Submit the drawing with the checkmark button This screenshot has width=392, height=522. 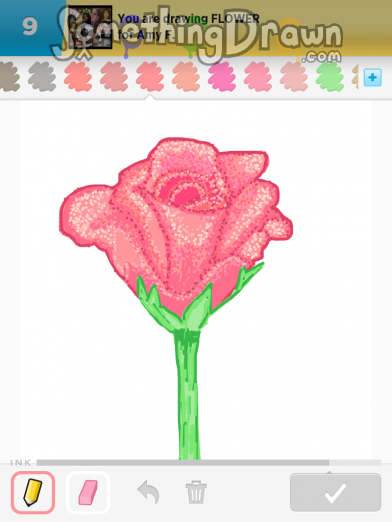click(335, 492)
